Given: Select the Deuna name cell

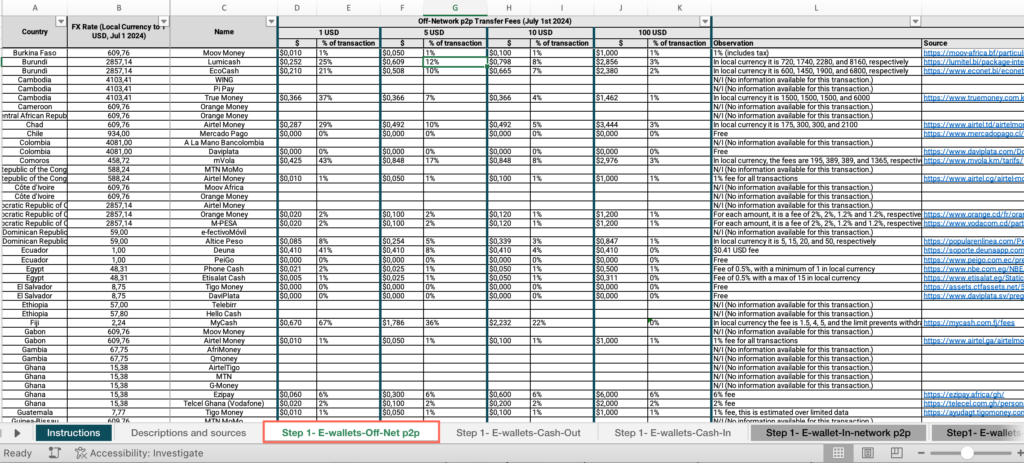Looking at the screenshot, I should click(x=224, y=250).
